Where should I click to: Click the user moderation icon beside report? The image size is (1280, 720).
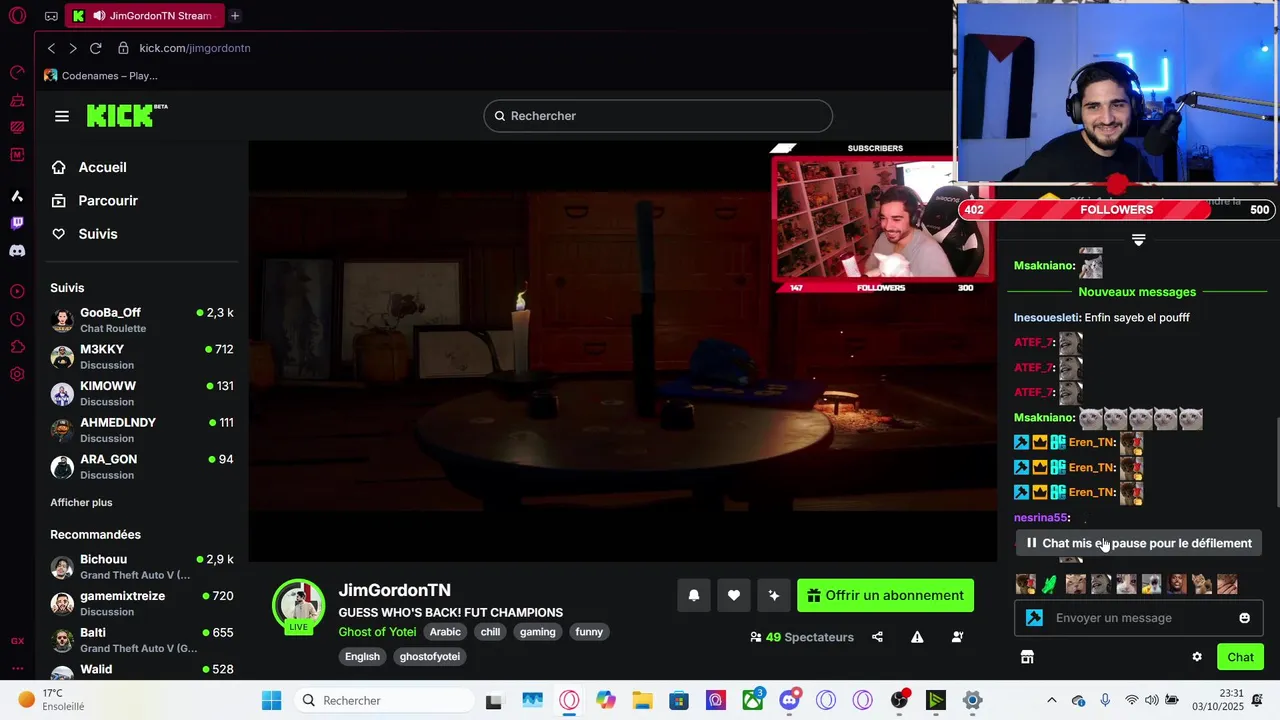[x=957, y=637]
